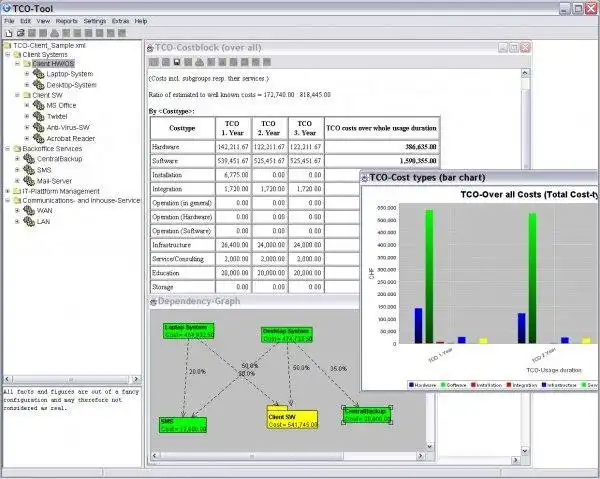
Task: Click the gear icon beside Laptop-System
Action: [38, 73]
